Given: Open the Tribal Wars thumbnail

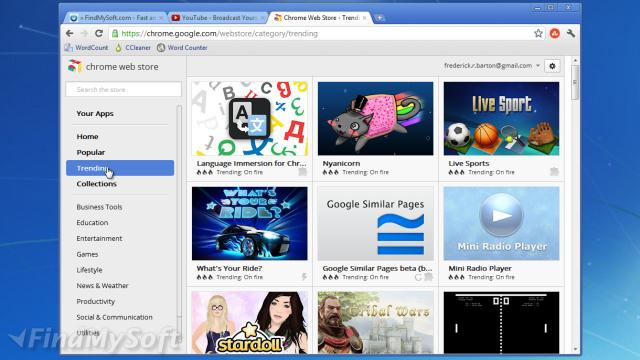Looking at the screenshot, I should [x=376, y=322].
